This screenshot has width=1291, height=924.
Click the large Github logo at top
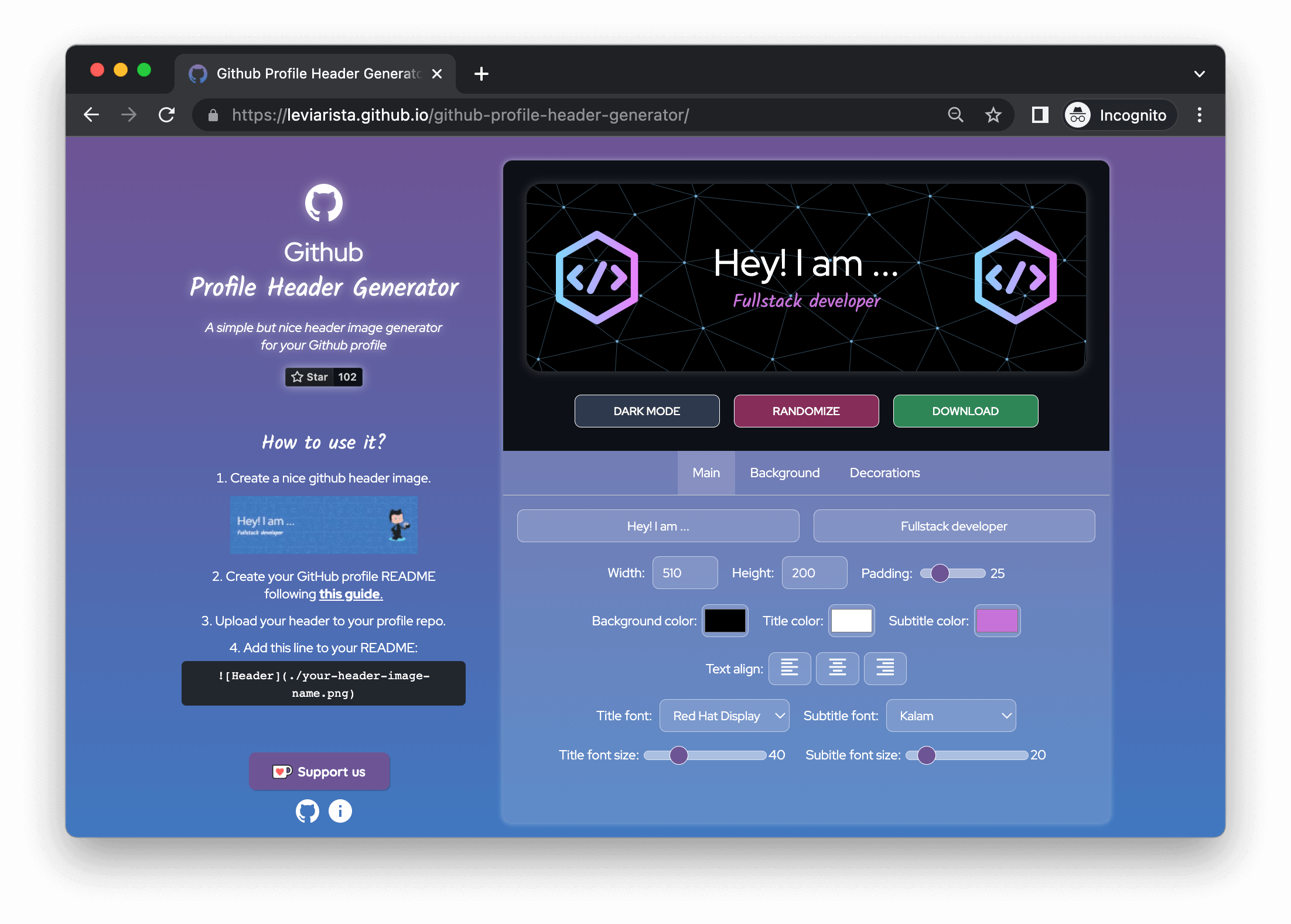323,203
